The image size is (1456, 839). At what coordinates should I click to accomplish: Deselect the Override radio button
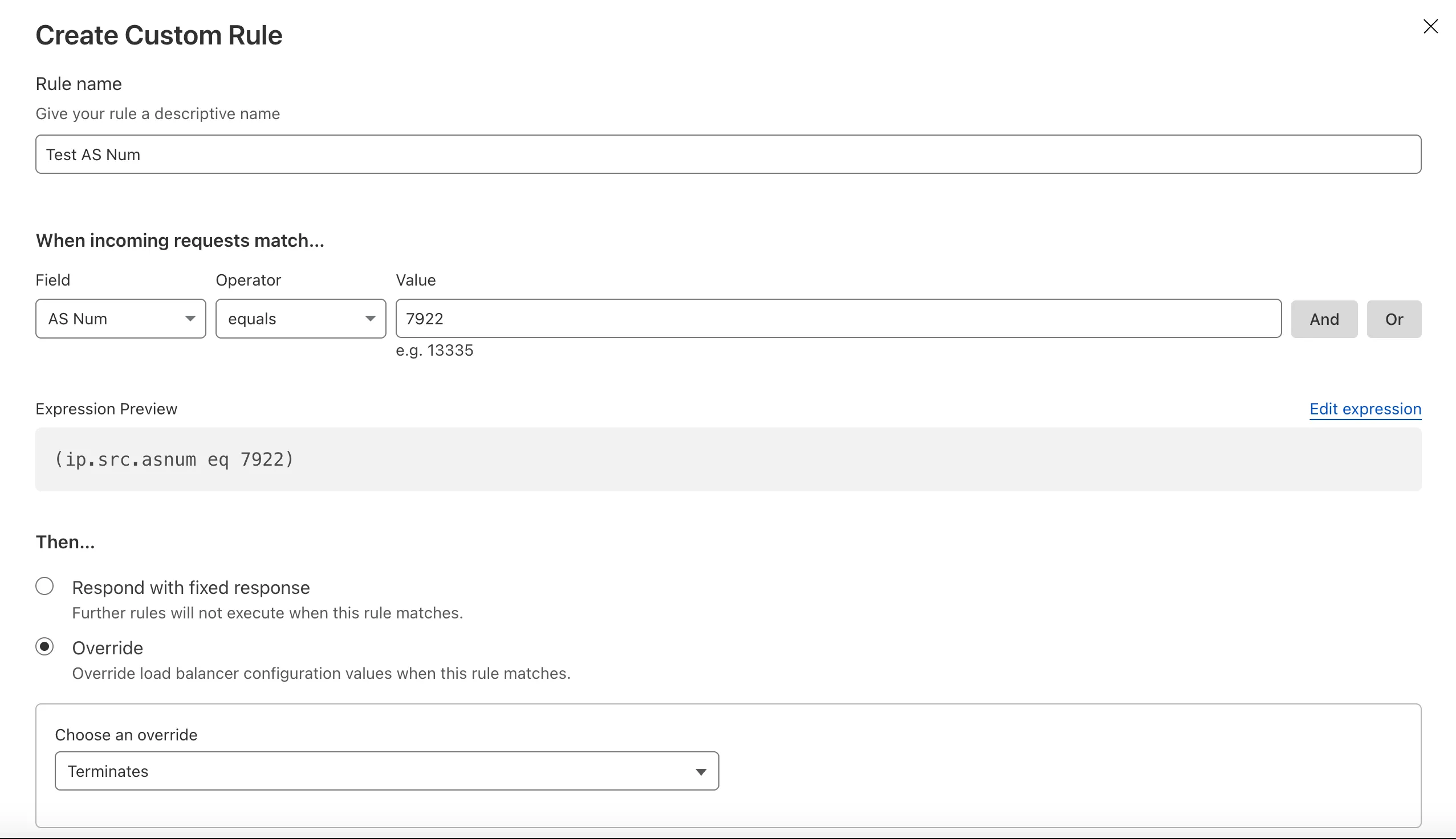pyautogui.click(x=44, y=646)
